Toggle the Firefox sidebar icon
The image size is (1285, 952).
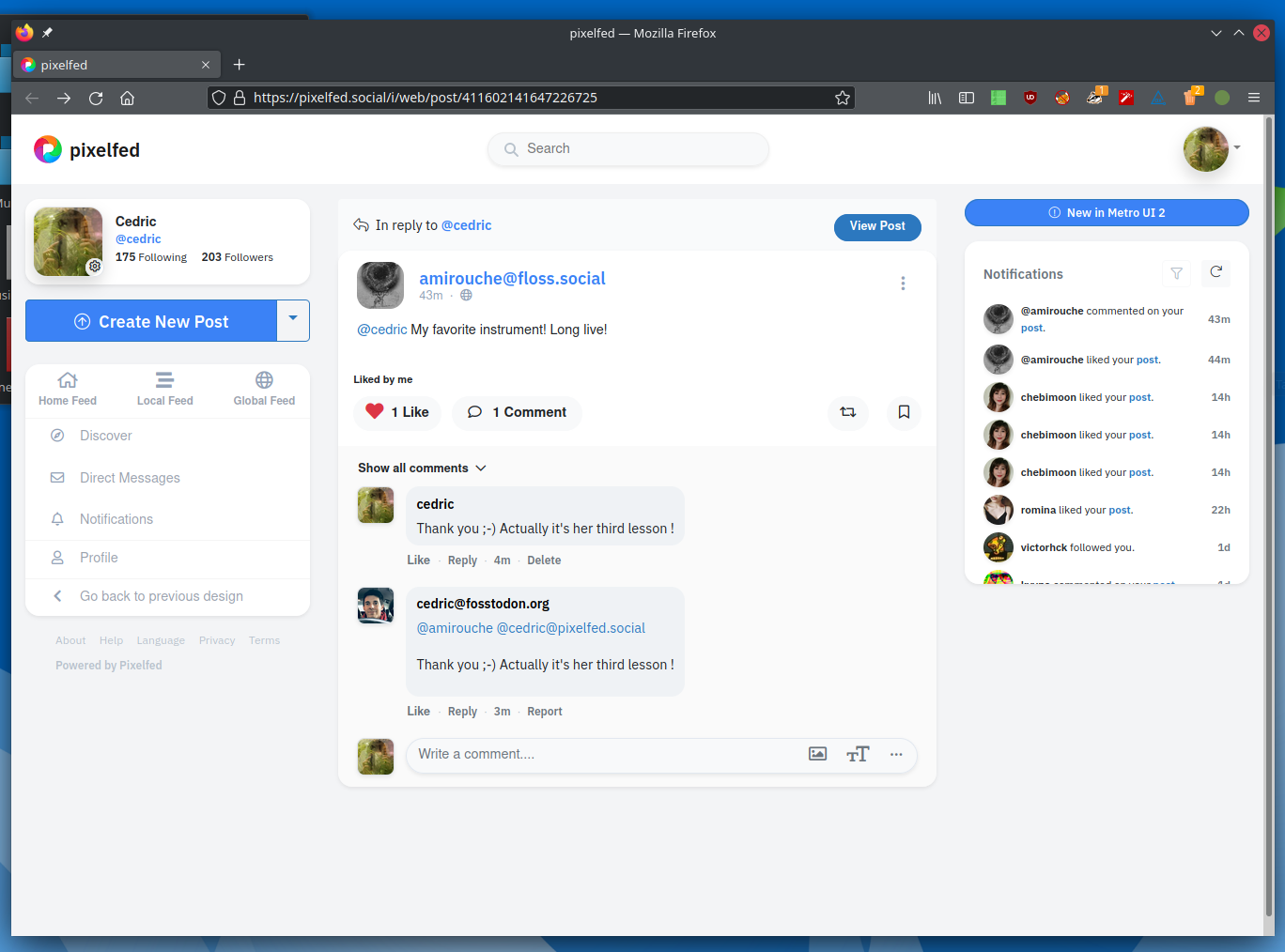[967, 98]
